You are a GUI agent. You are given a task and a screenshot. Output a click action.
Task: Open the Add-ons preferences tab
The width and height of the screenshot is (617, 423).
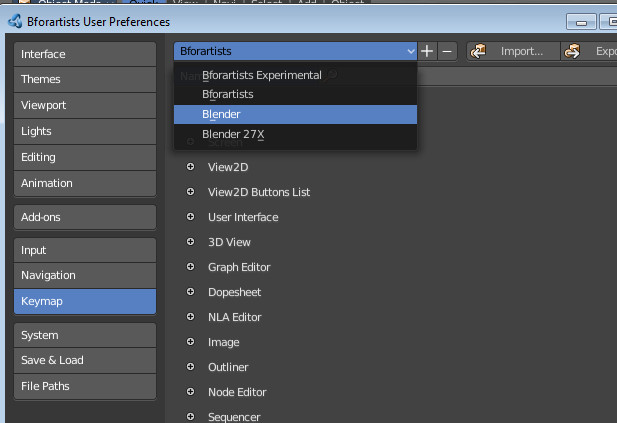coord(85,217)
